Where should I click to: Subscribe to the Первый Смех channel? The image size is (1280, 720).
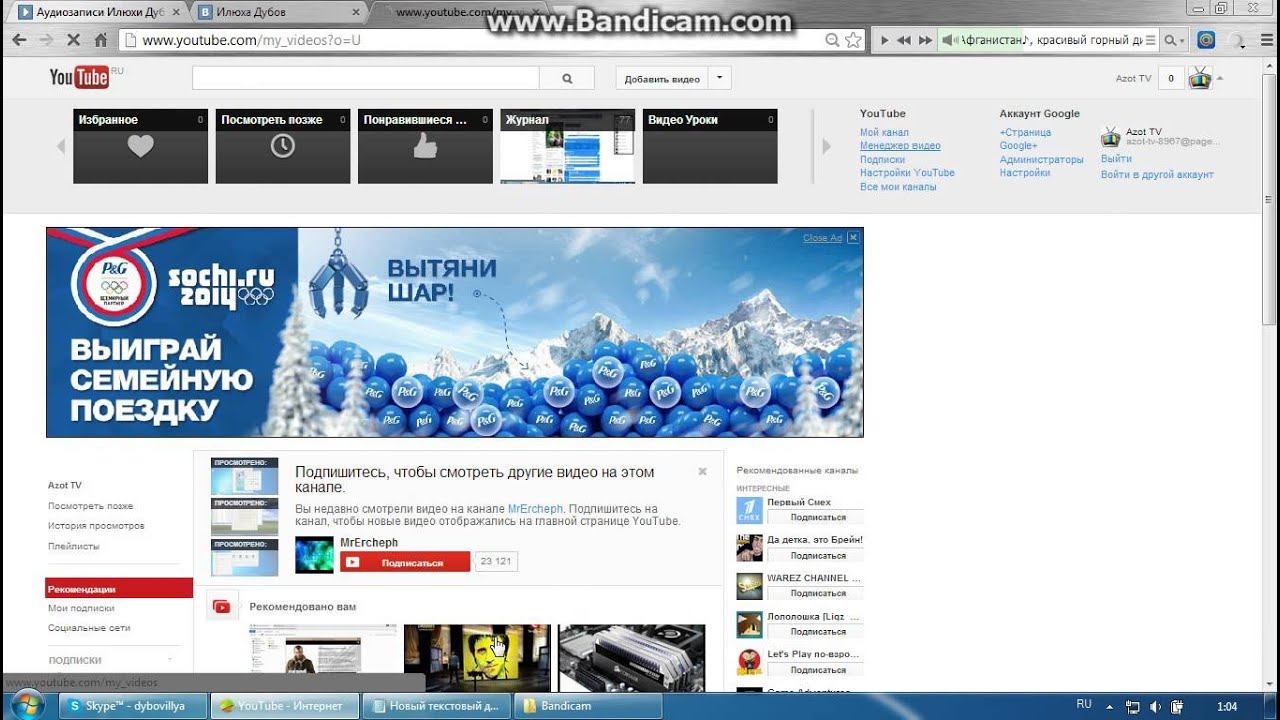(x=818, y=517)
